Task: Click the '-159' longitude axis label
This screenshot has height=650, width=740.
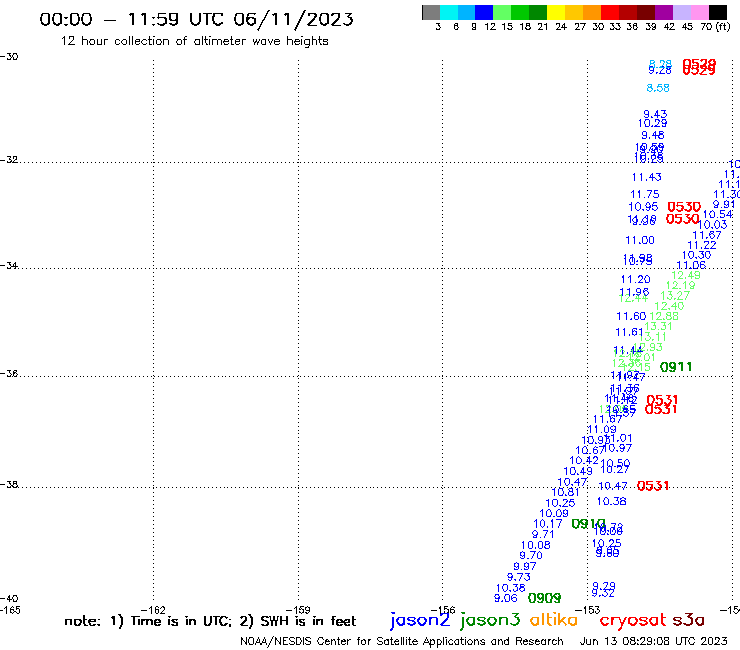Action: click(x=298, y=610)
